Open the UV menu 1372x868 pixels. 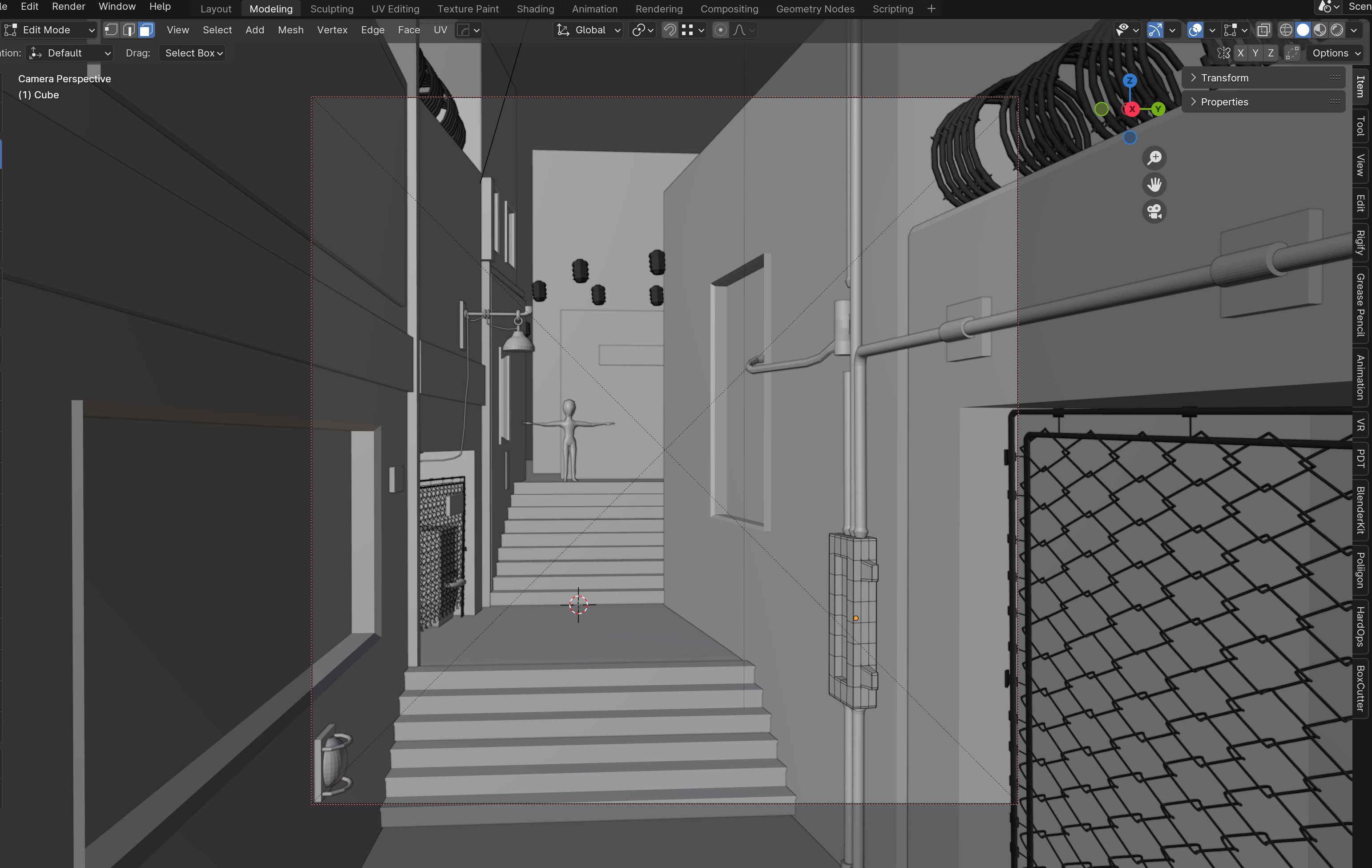[440, 30]
